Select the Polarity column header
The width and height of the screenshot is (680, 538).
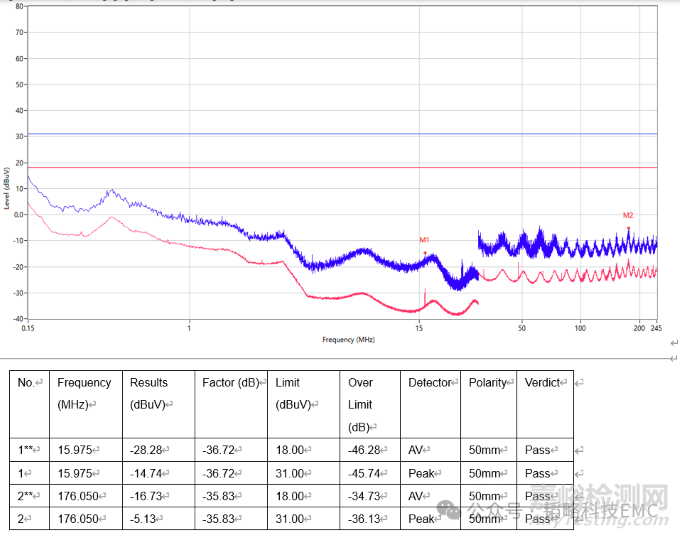coord(489,383)
